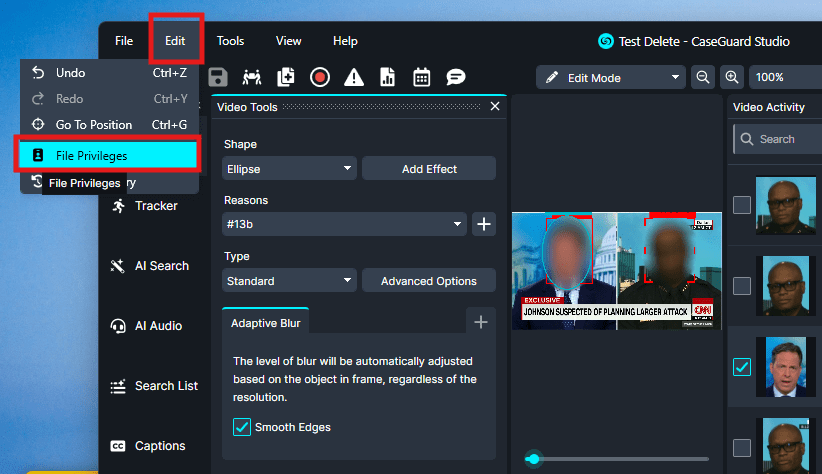This screenshot has height=474, width=822.
Task: Click the zoom in magnifier icon
Action: (x=733, y=77)
